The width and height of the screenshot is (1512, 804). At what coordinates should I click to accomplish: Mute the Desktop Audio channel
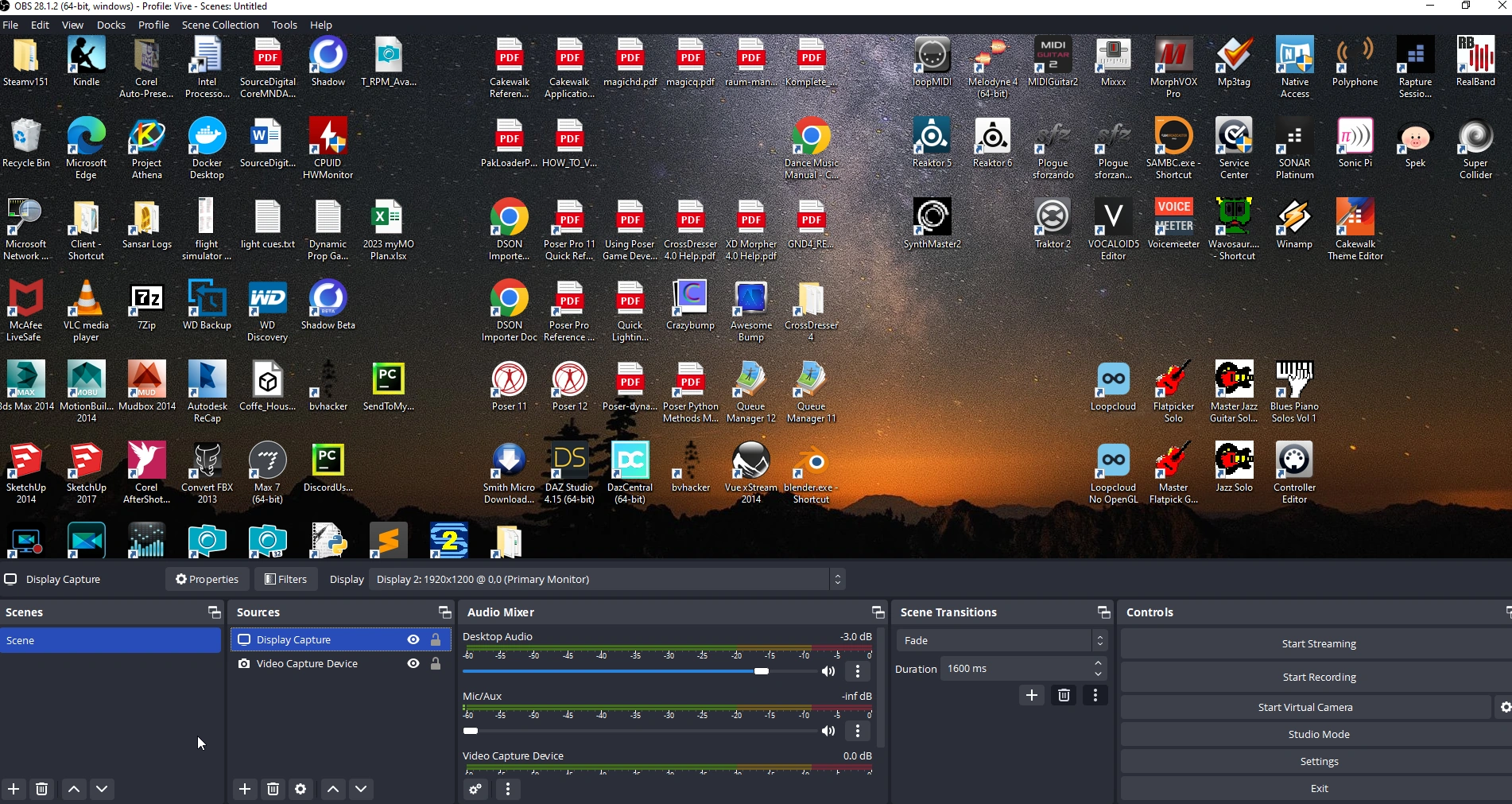point(828,671)
